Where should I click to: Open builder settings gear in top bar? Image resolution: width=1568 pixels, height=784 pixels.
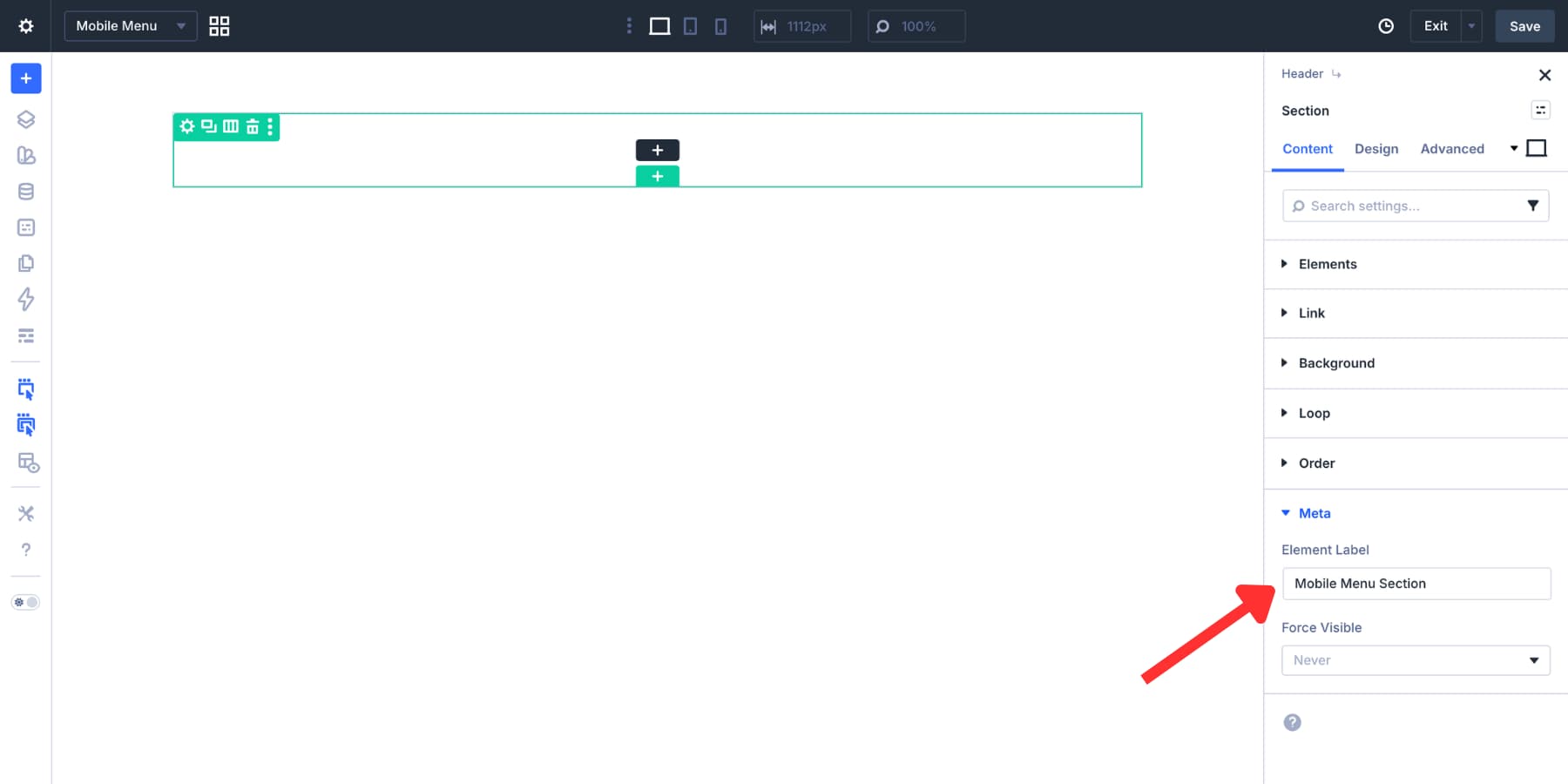[x=26, y=26]
